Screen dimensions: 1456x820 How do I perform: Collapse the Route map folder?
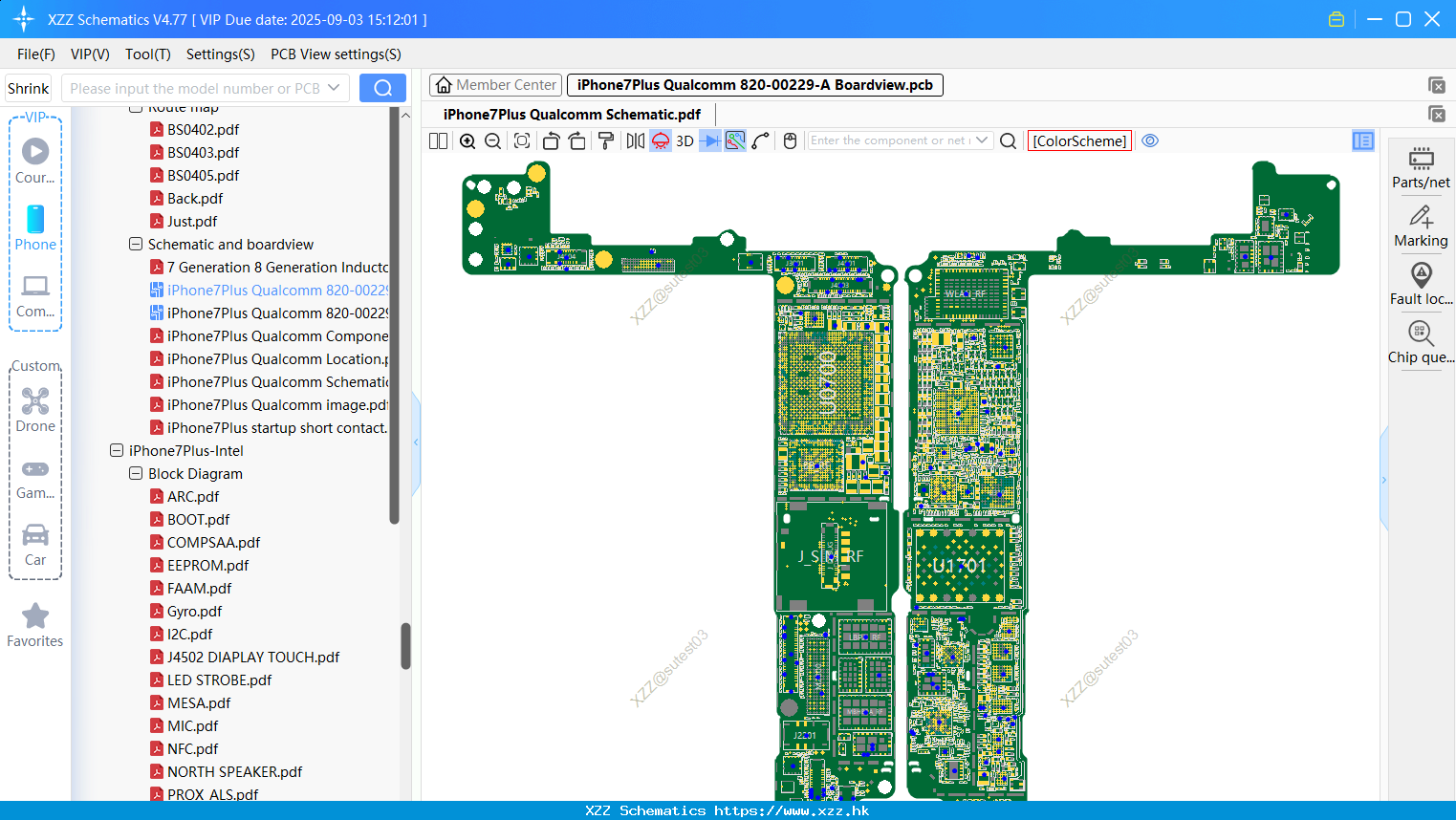(x=136, y=108)
